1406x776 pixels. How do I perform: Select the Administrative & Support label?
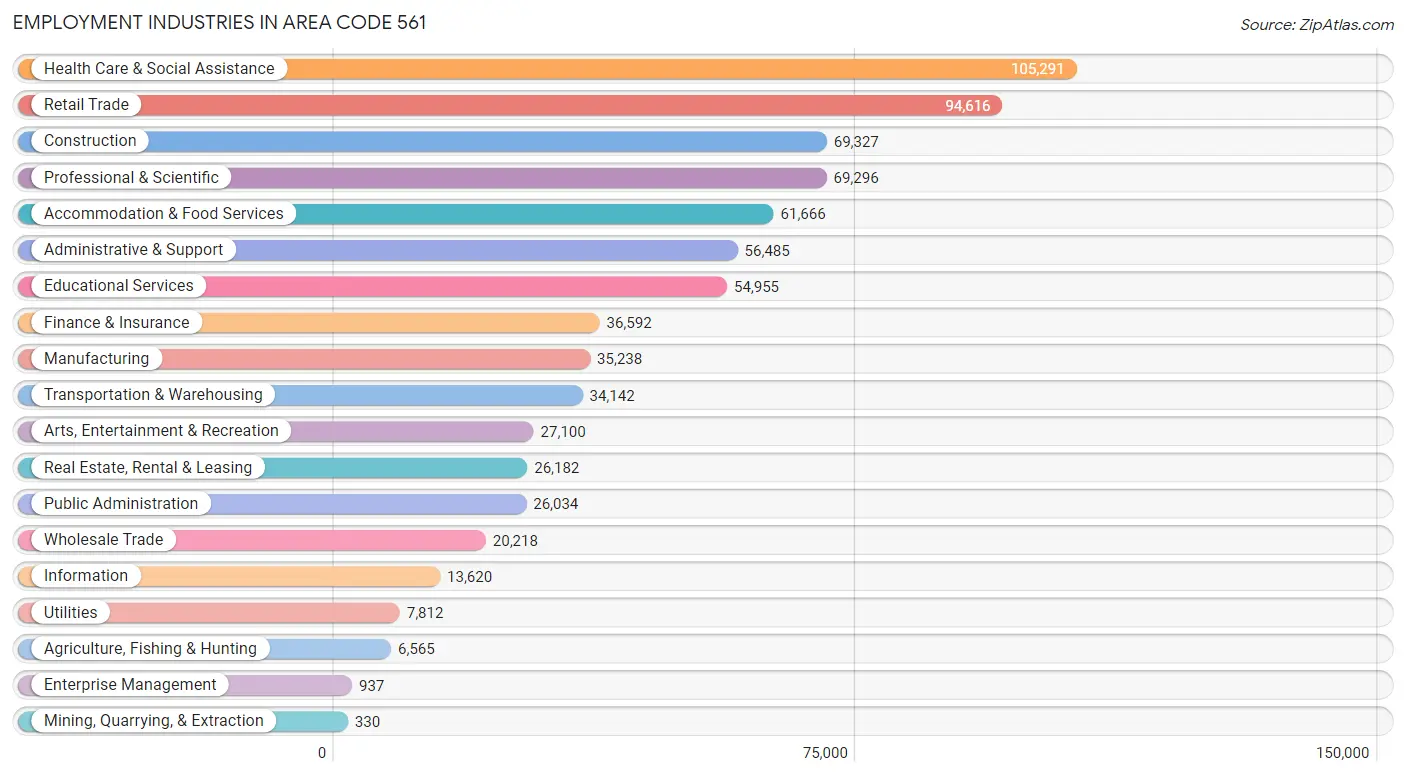[x=134, y=249]
